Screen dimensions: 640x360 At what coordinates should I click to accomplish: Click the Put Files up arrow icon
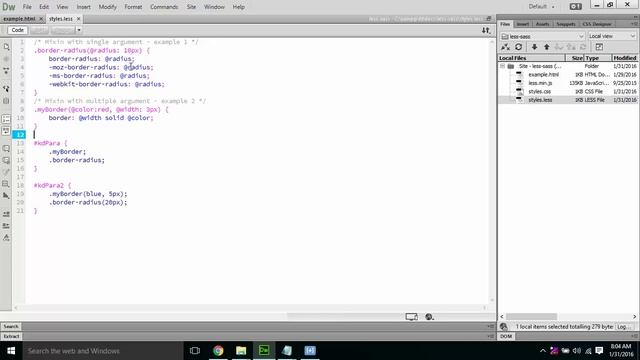pyautogui.click(x=547, y=47)
